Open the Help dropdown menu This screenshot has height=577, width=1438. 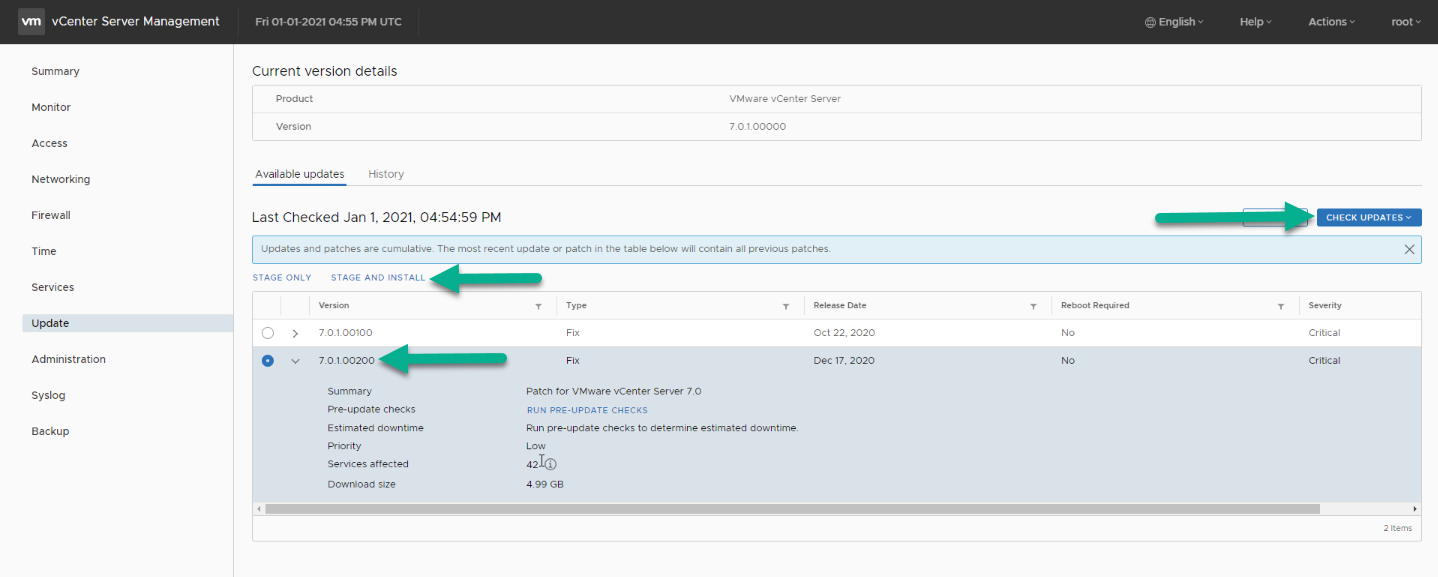[1256, 22]
